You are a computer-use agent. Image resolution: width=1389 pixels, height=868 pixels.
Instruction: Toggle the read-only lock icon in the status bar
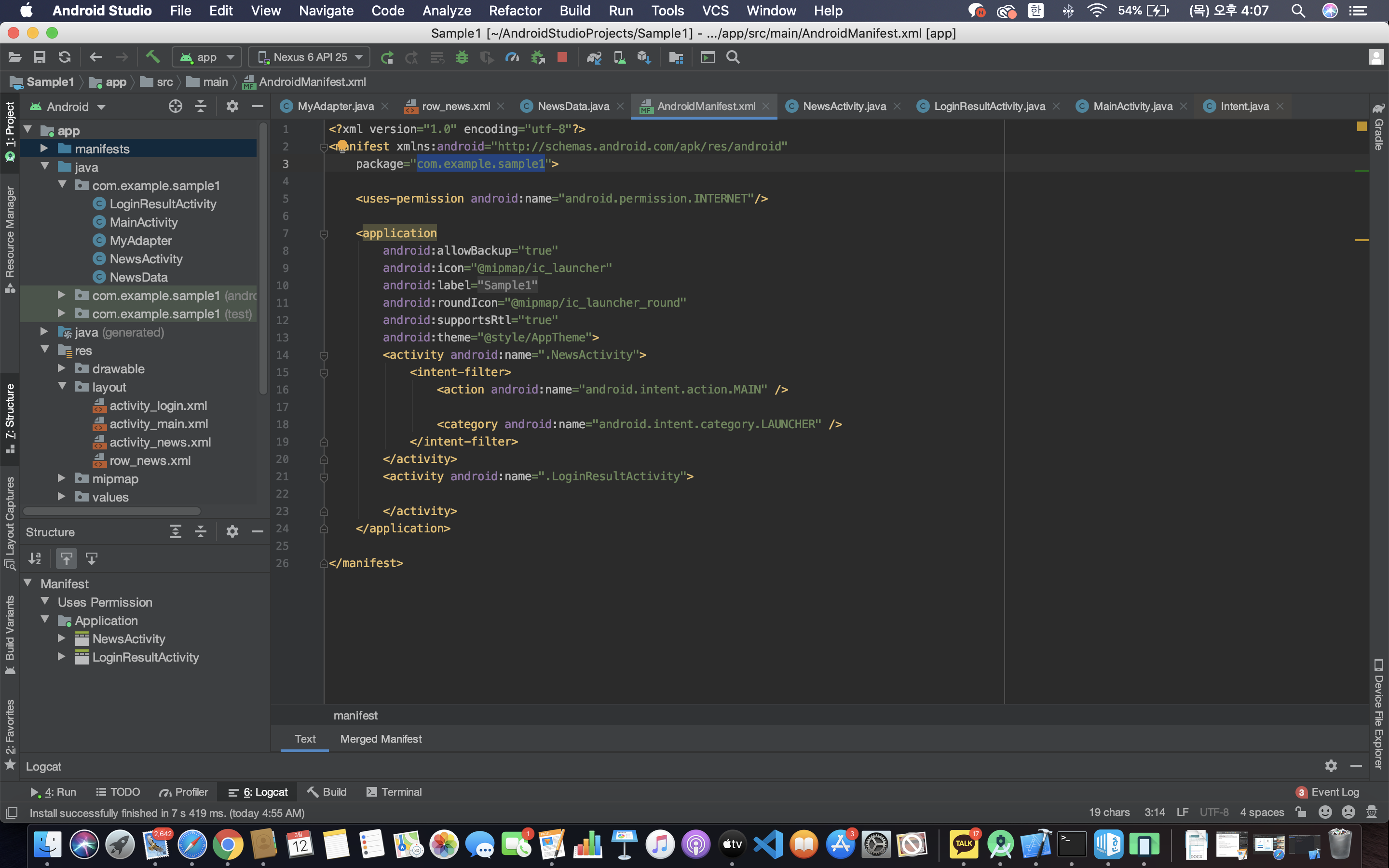[1301, 812]
